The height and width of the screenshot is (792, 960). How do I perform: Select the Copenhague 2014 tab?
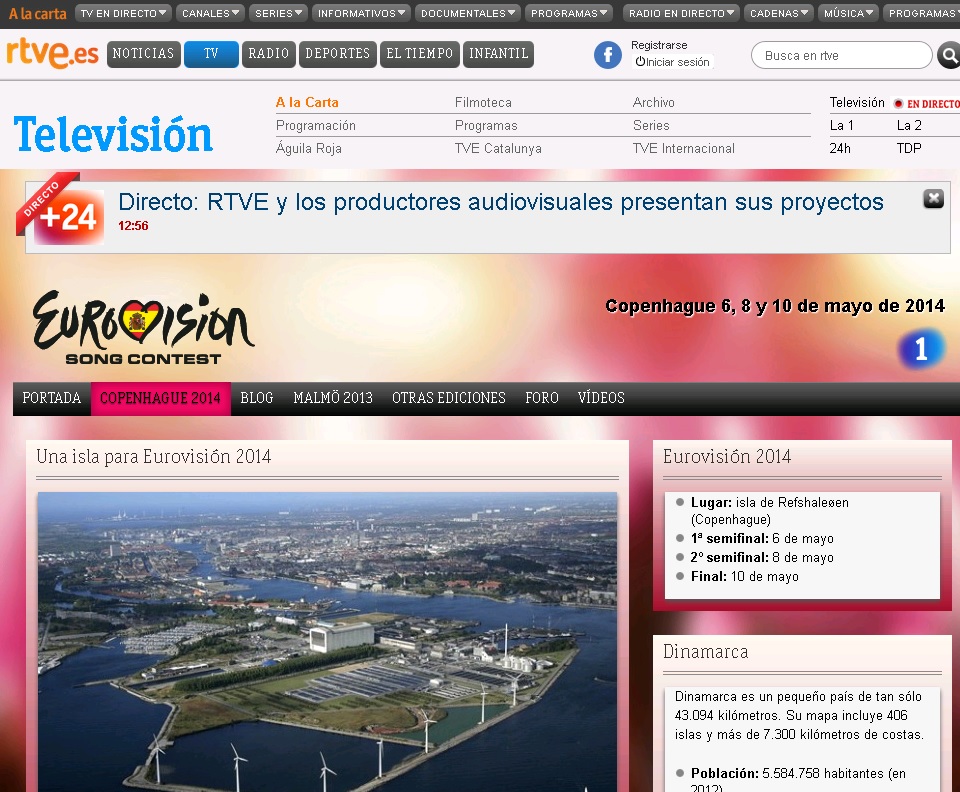click(160, 398)
